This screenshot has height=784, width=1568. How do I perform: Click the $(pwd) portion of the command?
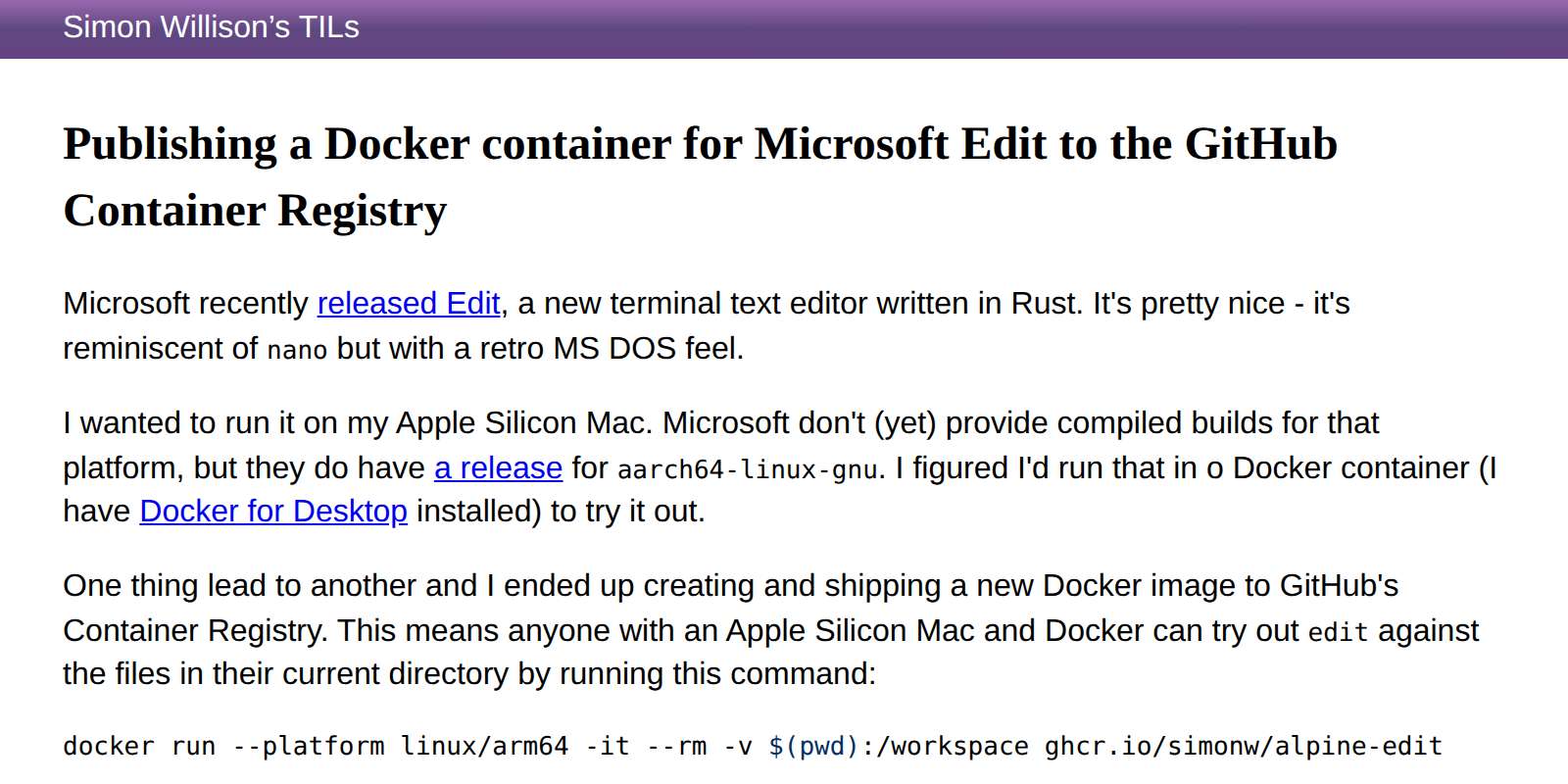pos(813,747)
